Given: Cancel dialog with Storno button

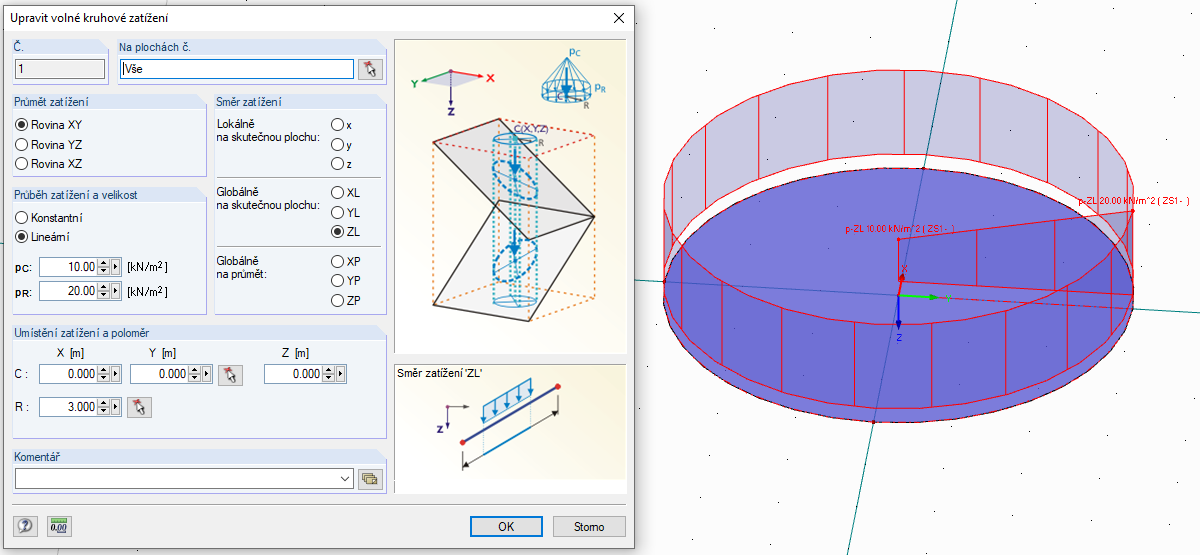Looking at the screenshot, I should pyautogui.click(x=589, y=526).
